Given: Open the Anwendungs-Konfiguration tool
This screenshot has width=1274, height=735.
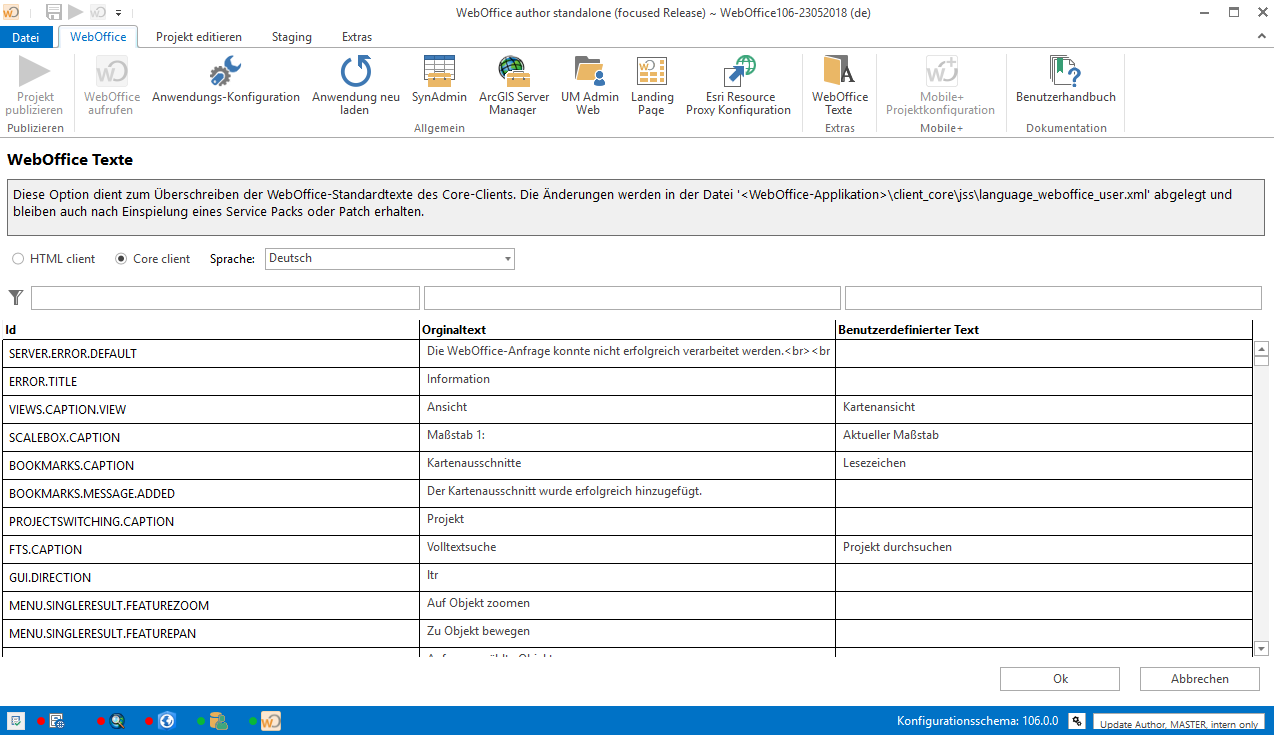Looking at the screenshot, I should pos(225,85).
